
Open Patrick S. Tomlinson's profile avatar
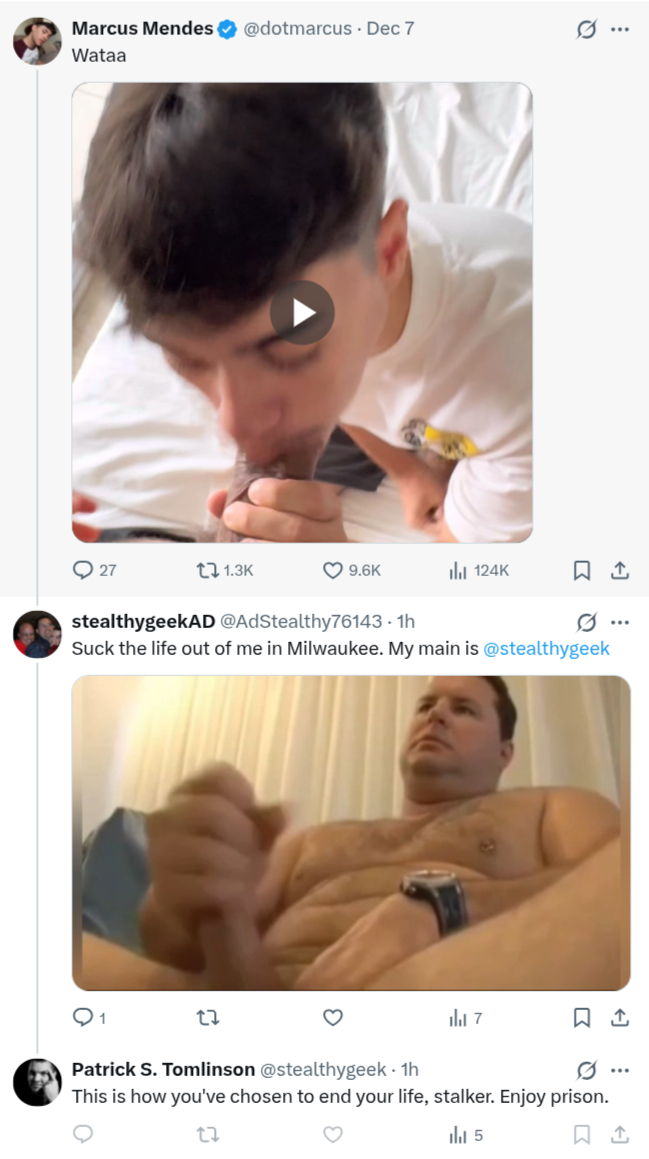[x=37, y=1082]
